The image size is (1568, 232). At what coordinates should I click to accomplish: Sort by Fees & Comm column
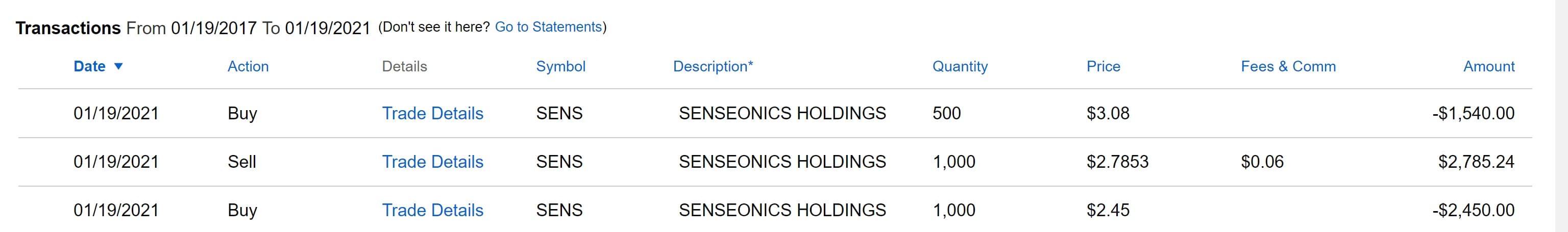click(1288, 66)
